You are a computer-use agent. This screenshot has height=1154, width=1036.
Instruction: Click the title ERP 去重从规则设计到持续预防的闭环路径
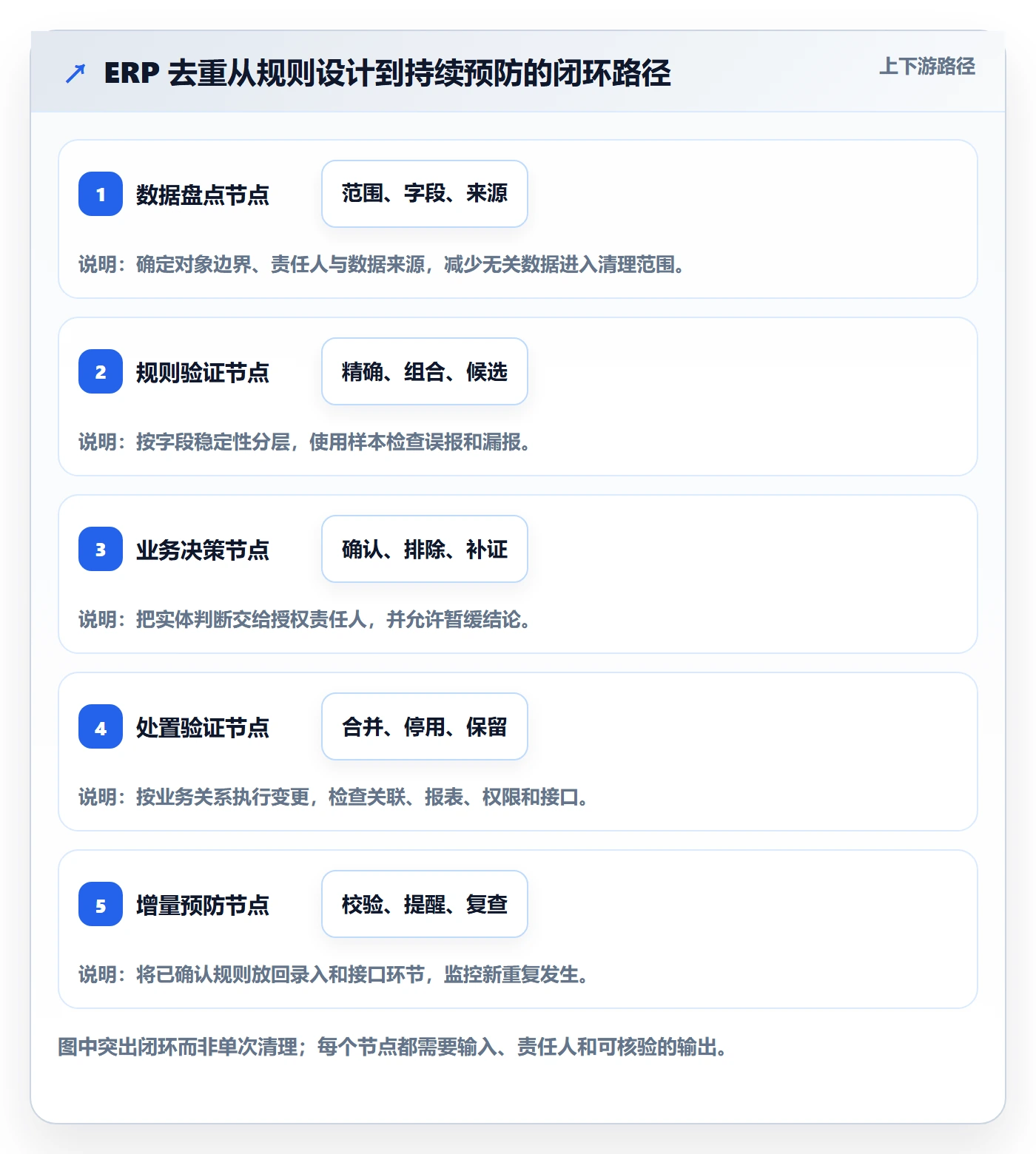[387, 73]
